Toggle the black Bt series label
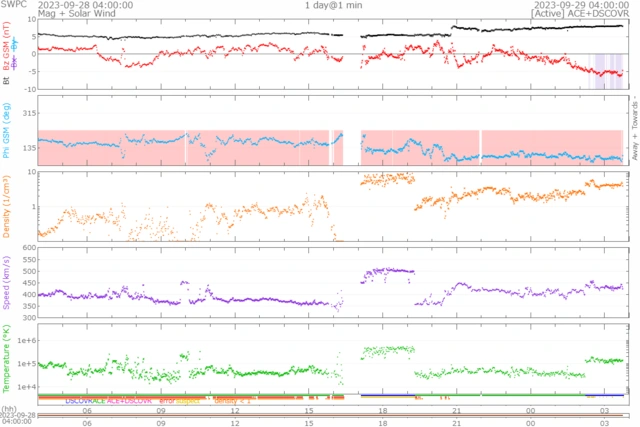 point(6,81)
